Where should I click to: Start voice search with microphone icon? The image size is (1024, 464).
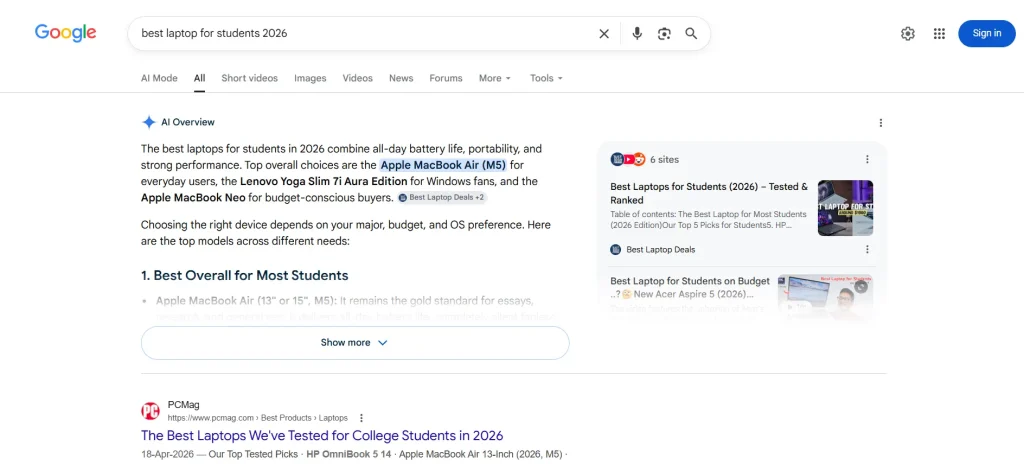(x=637, y=34)
